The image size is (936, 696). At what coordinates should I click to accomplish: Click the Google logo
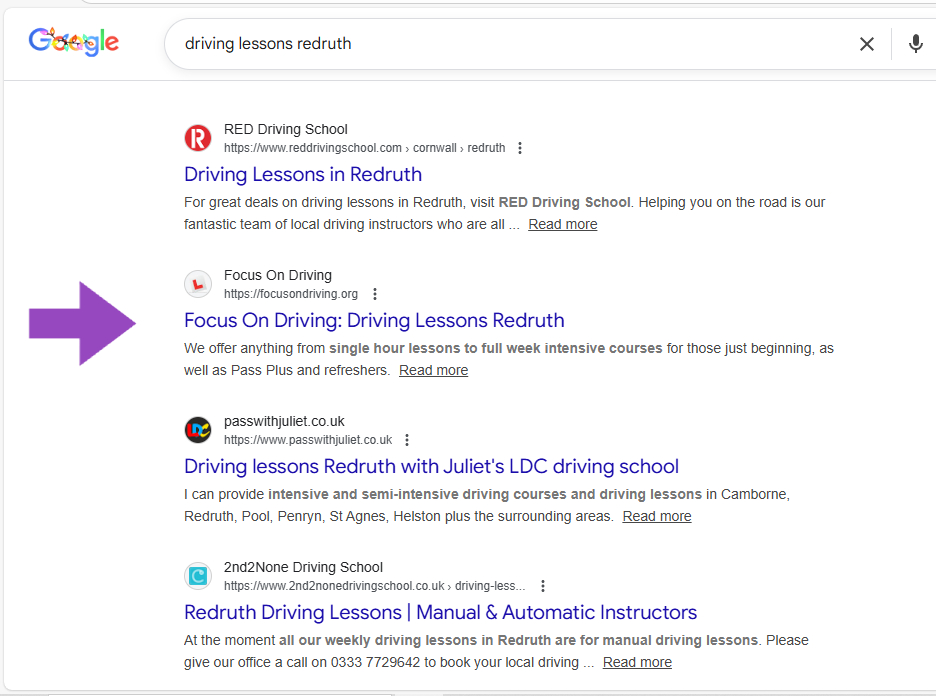(74, 42)
